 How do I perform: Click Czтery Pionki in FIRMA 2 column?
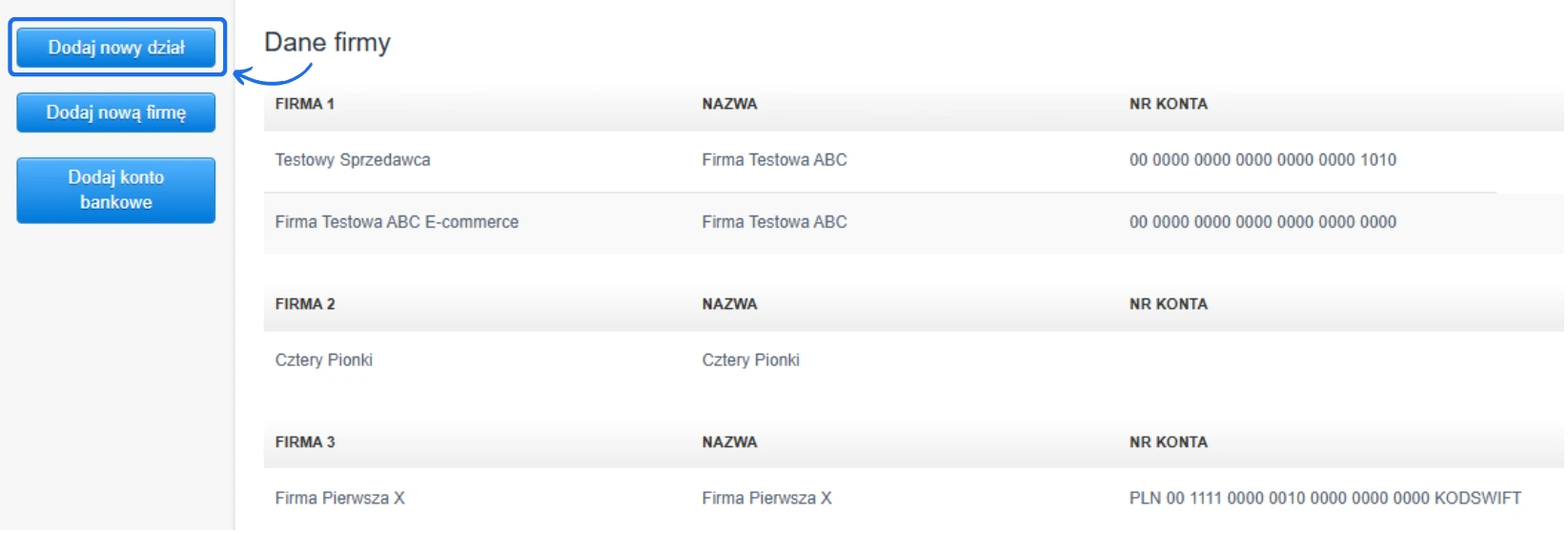point(324,360)
